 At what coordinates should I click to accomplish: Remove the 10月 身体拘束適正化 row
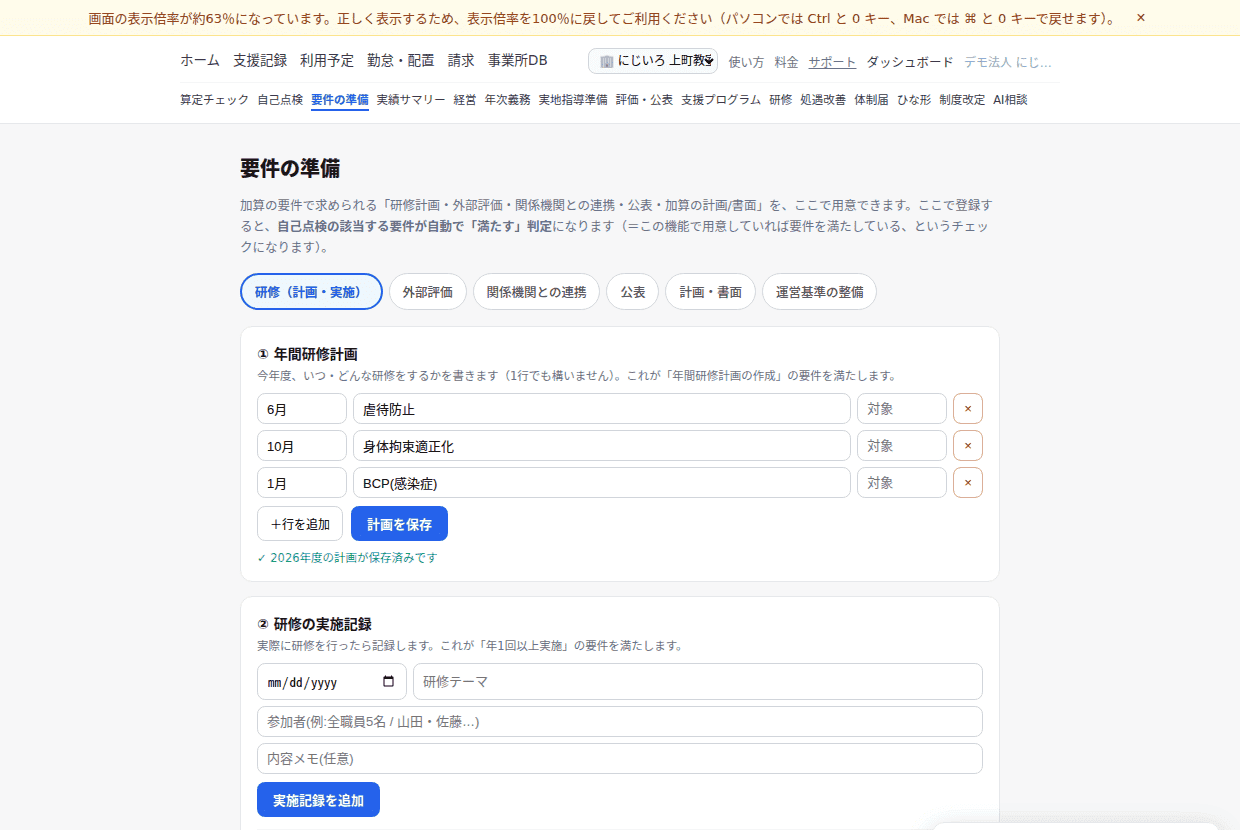pyautogui.click(x=968, y=445)
